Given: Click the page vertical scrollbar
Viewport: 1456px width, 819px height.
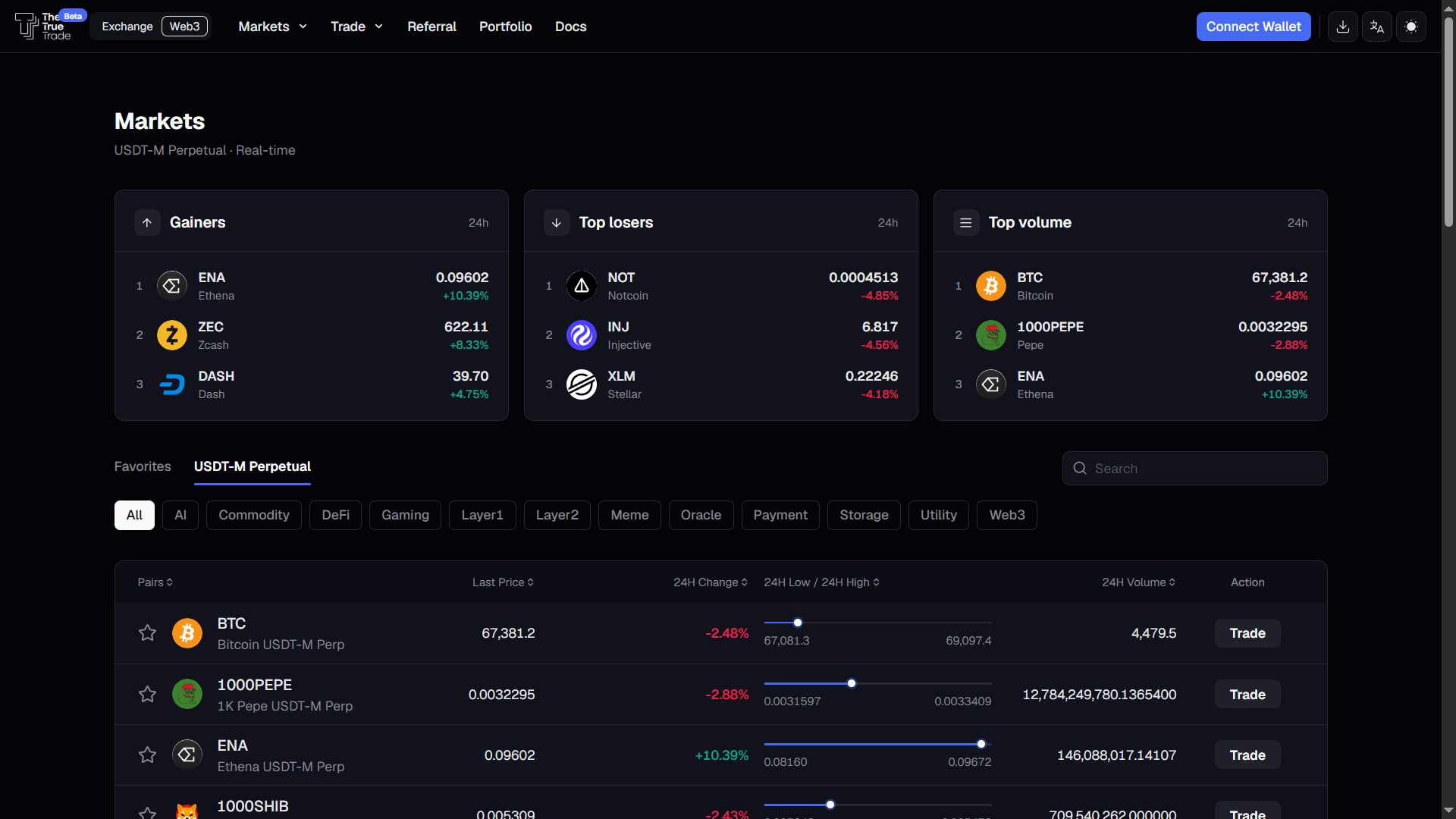Looking at the screenshot, I should click(1448, 121).
